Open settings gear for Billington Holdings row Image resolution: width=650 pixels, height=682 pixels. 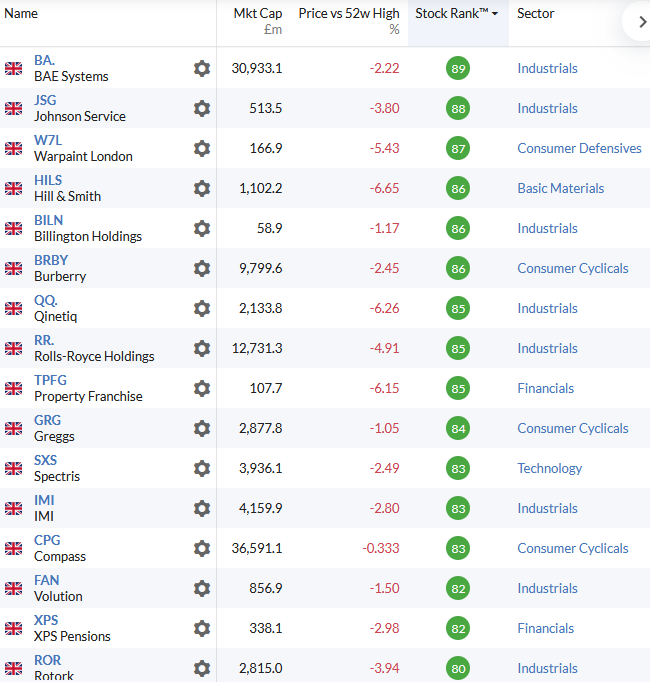[x=202, y=229]
